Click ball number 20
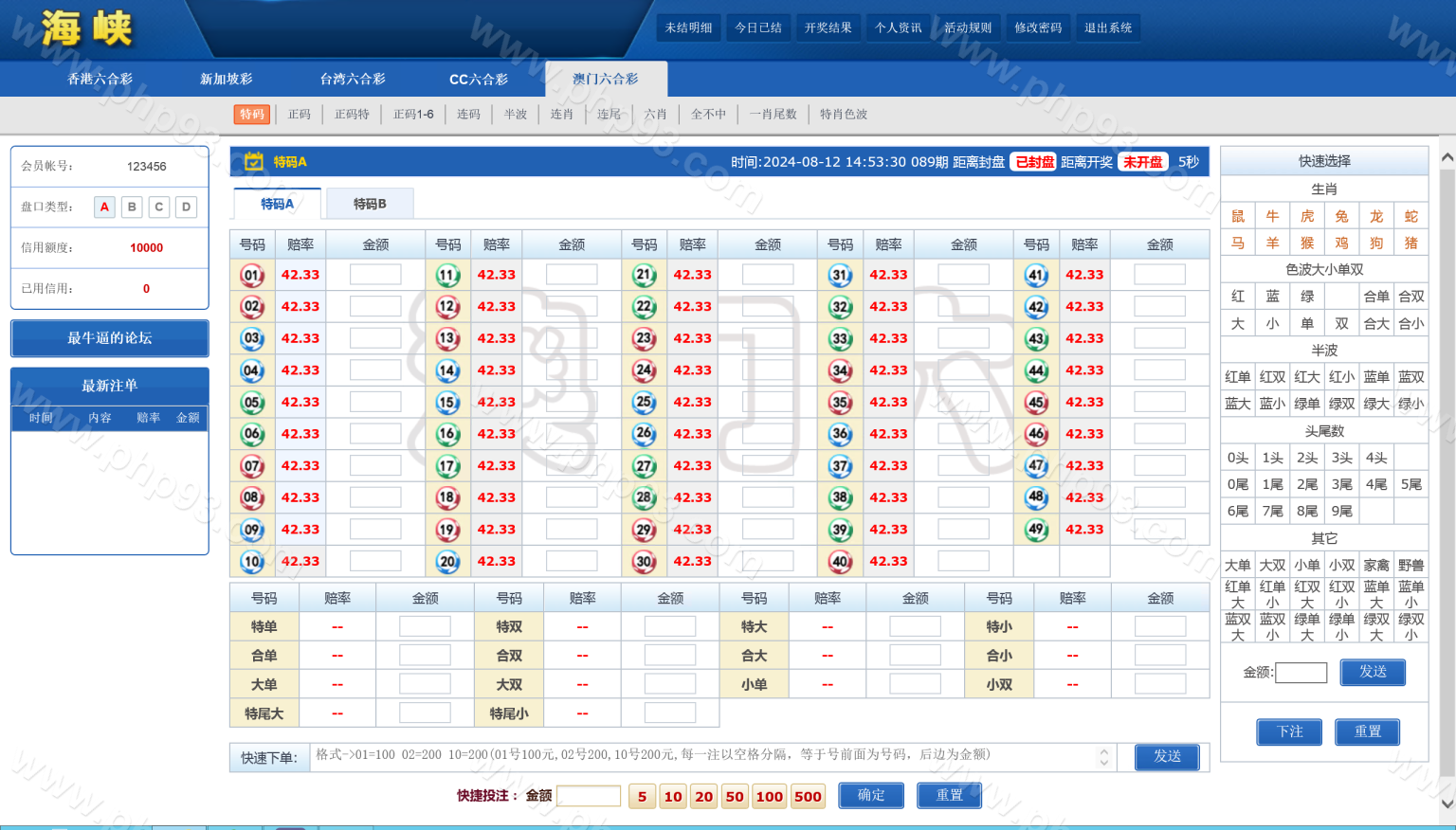Screen dimensions: 1456x830 tap(448, 562)
